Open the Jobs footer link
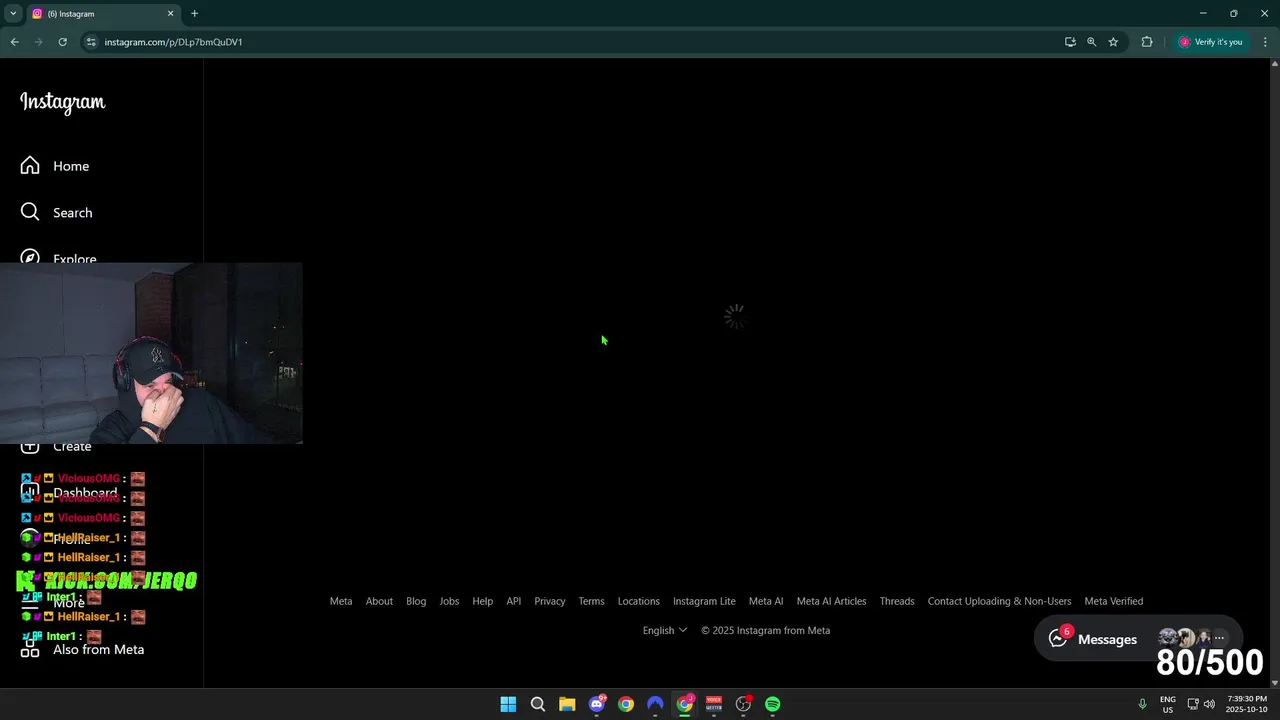The image size is (1280, 720). 449,601
